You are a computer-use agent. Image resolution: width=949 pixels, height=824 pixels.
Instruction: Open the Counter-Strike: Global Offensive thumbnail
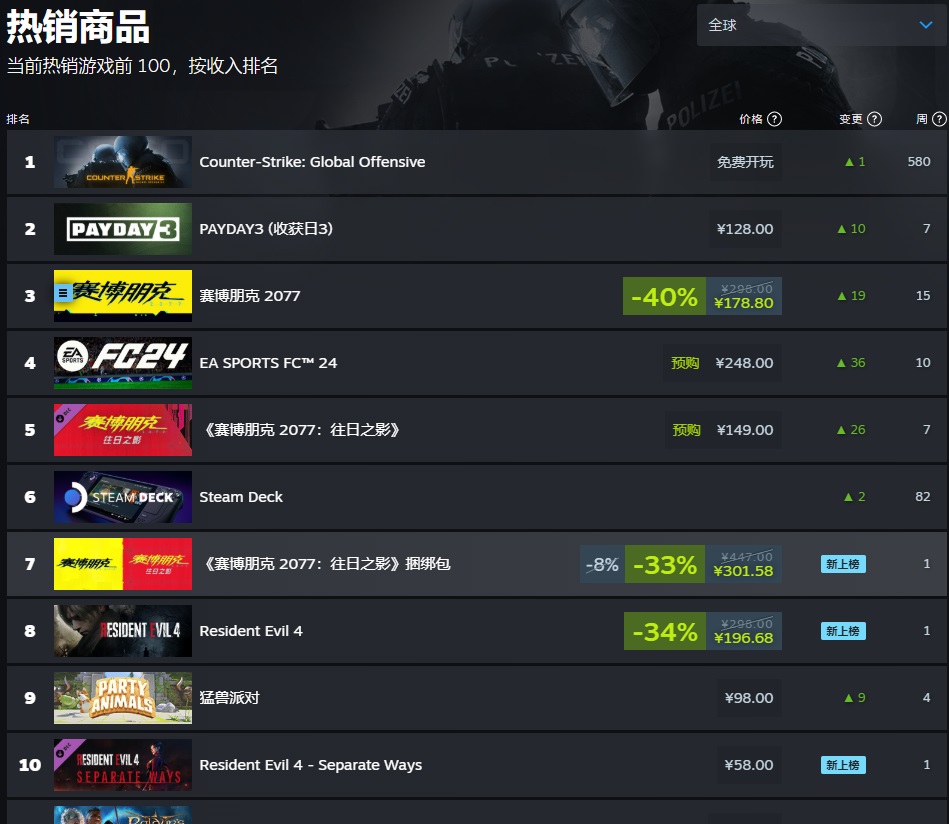click(123, 162)
